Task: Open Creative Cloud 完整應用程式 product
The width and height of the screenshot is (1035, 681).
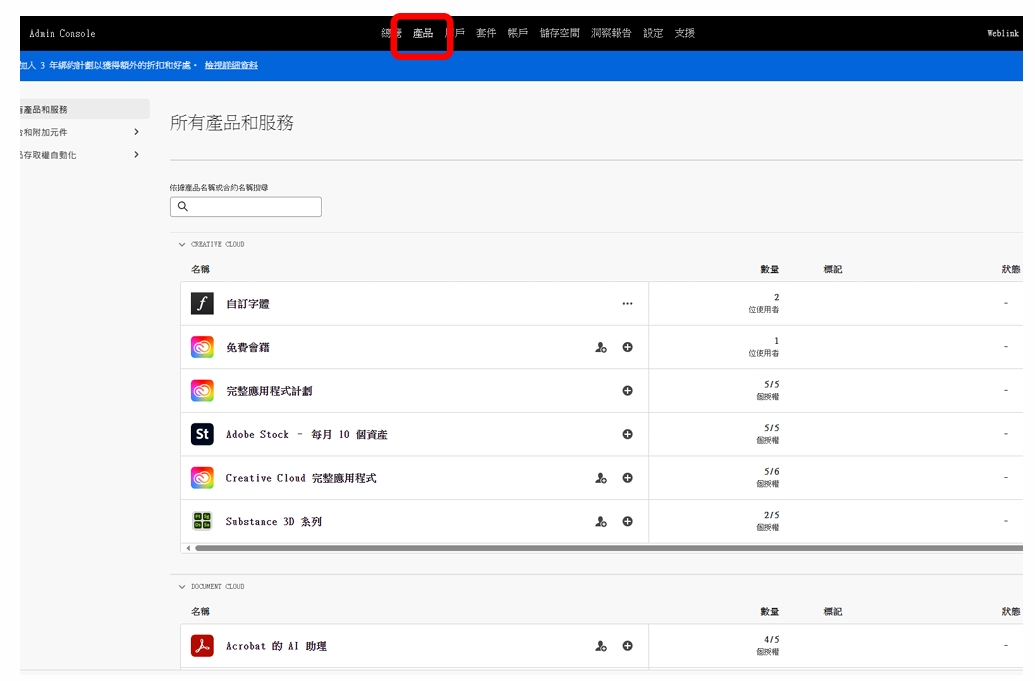Action: point(301,478)
